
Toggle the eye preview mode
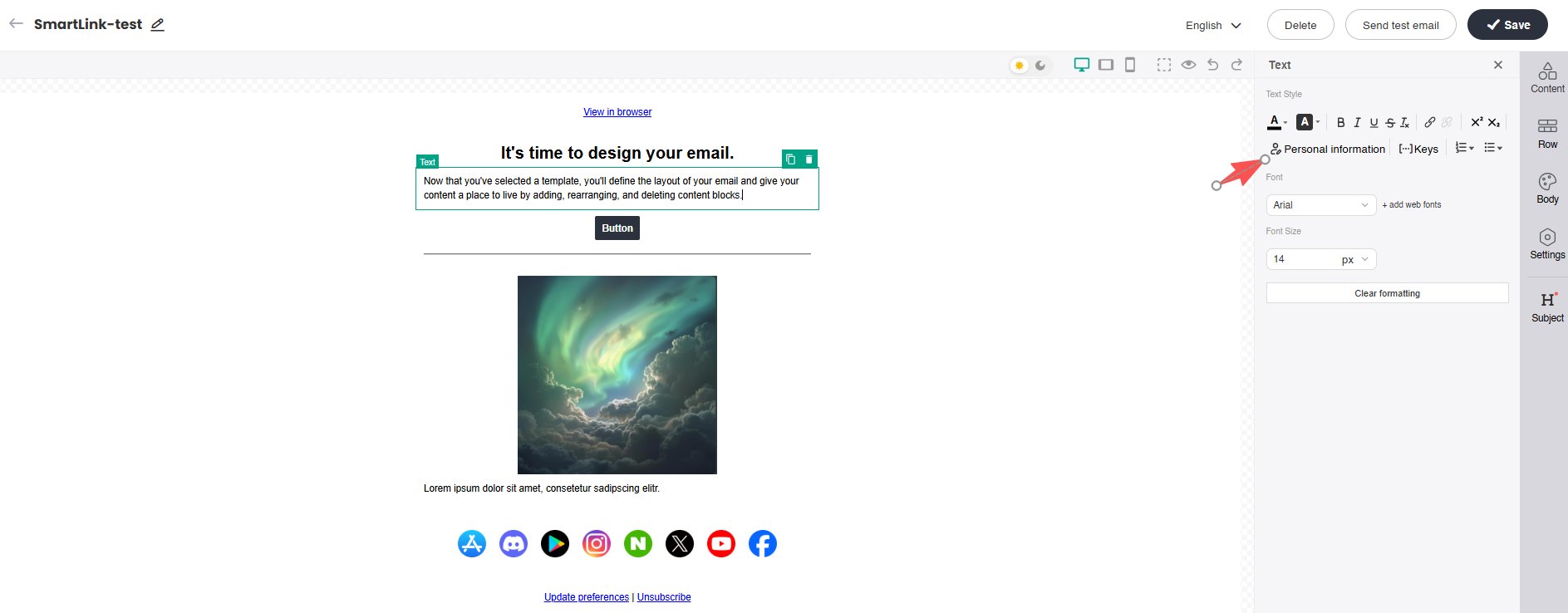pyautogui.click(x=1189, y=65)
